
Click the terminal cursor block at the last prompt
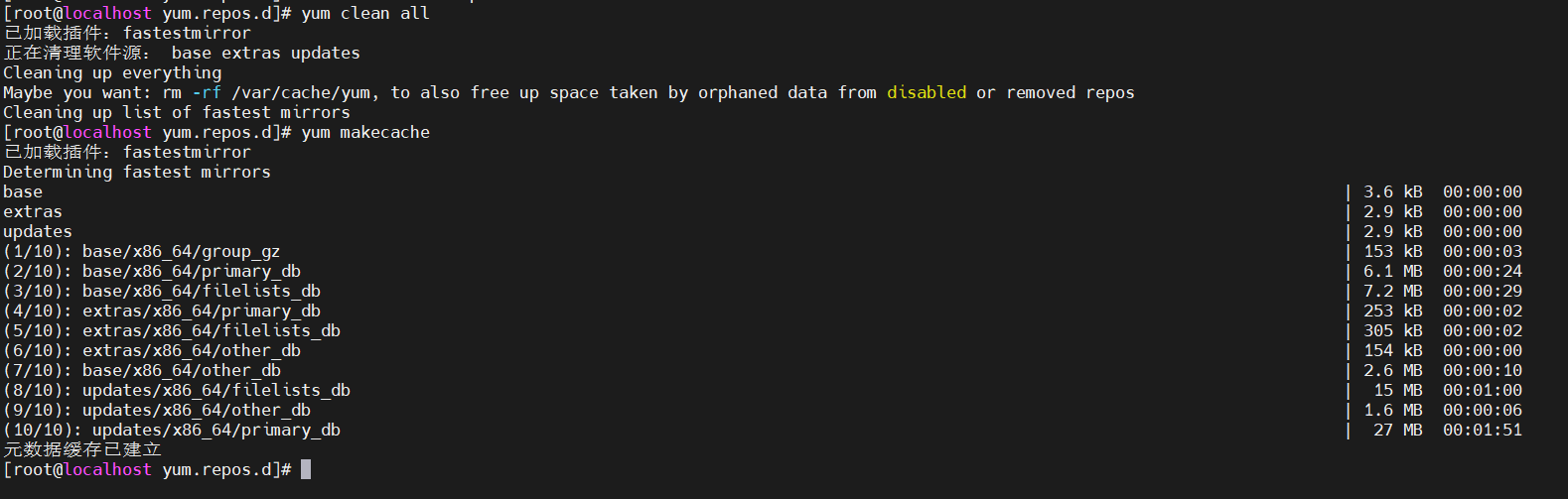[x=306, y=469]
